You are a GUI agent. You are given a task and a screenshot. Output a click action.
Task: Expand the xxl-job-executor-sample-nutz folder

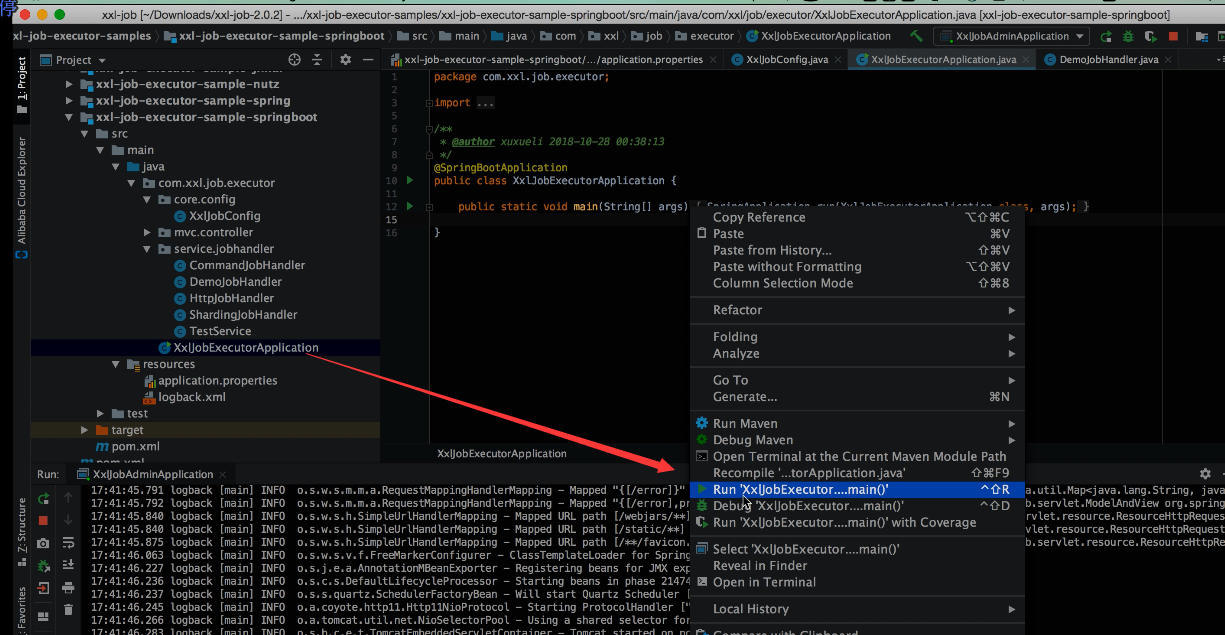point(69,84)
